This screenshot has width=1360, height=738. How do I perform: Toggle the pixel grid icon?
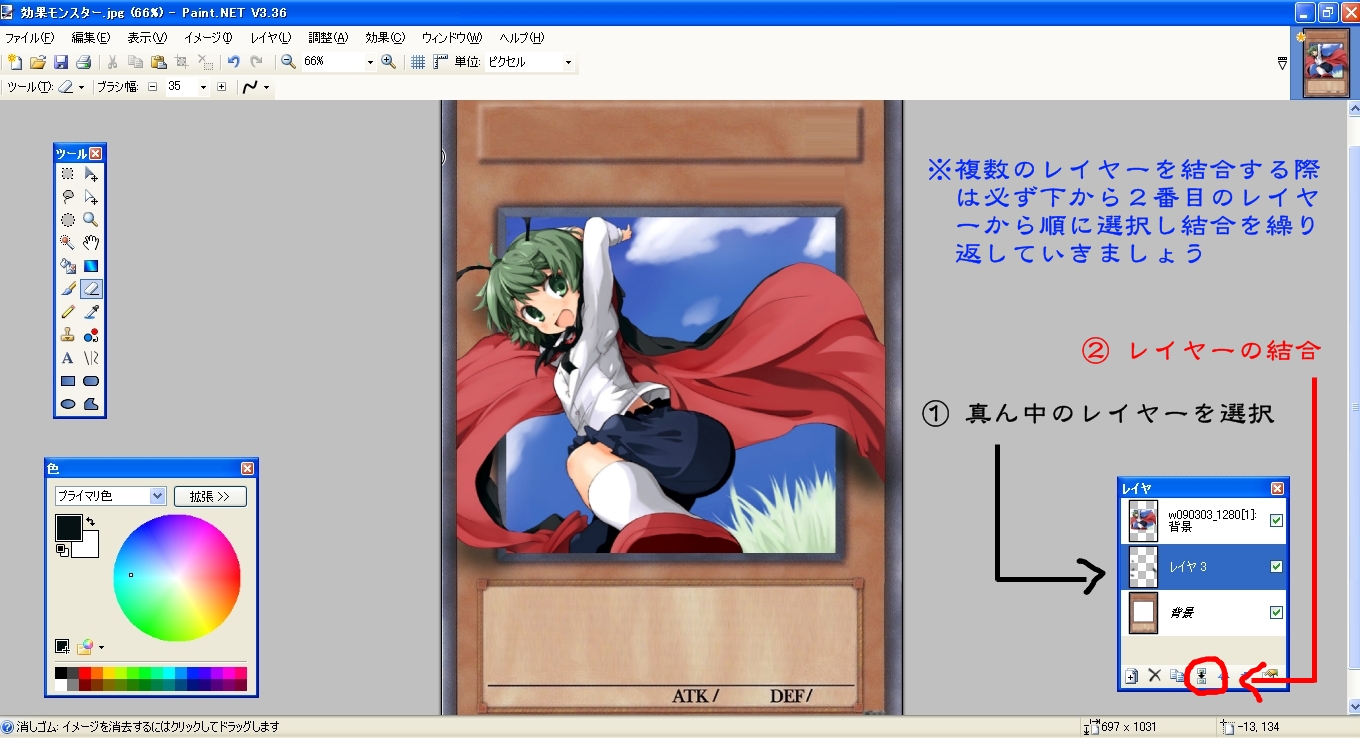tap(418, 62)
